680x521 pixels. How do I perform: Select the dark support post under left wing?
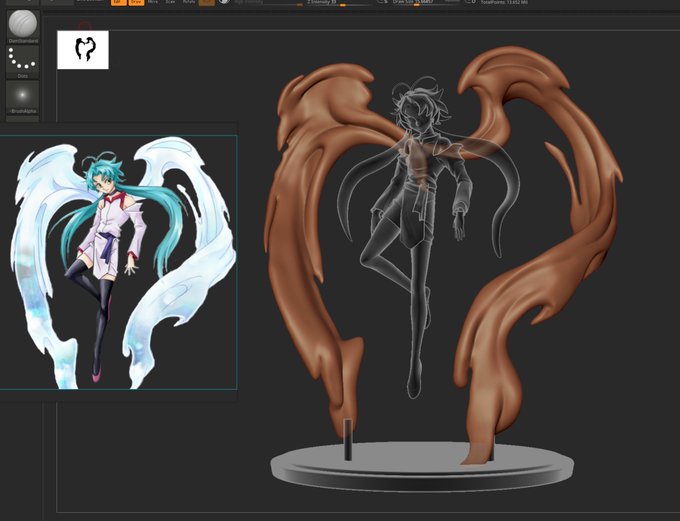348,439
